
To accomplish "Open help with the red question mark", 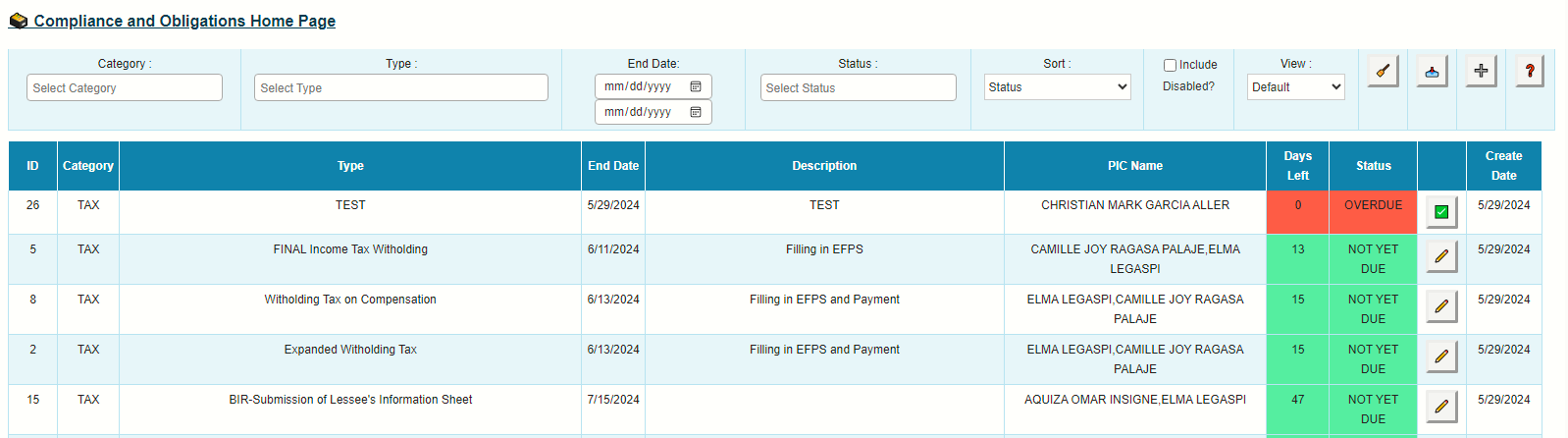I will tap(1529, 71).
